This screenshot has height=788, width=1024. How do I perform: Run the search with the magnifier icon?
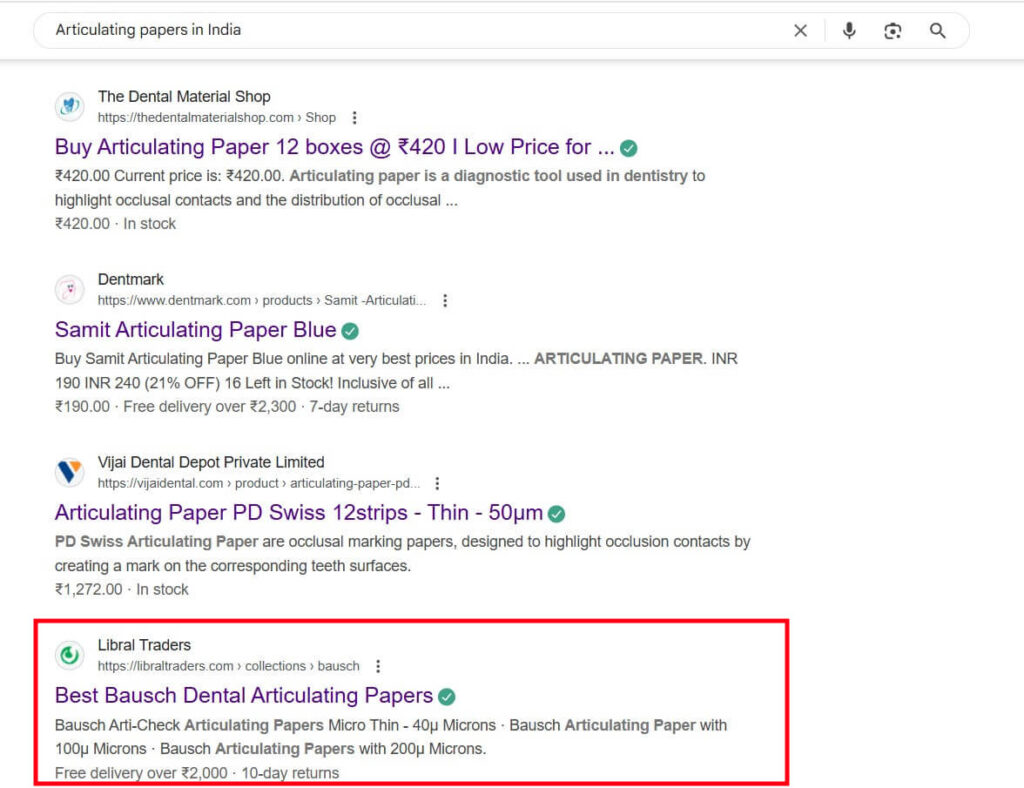[938, 31]
